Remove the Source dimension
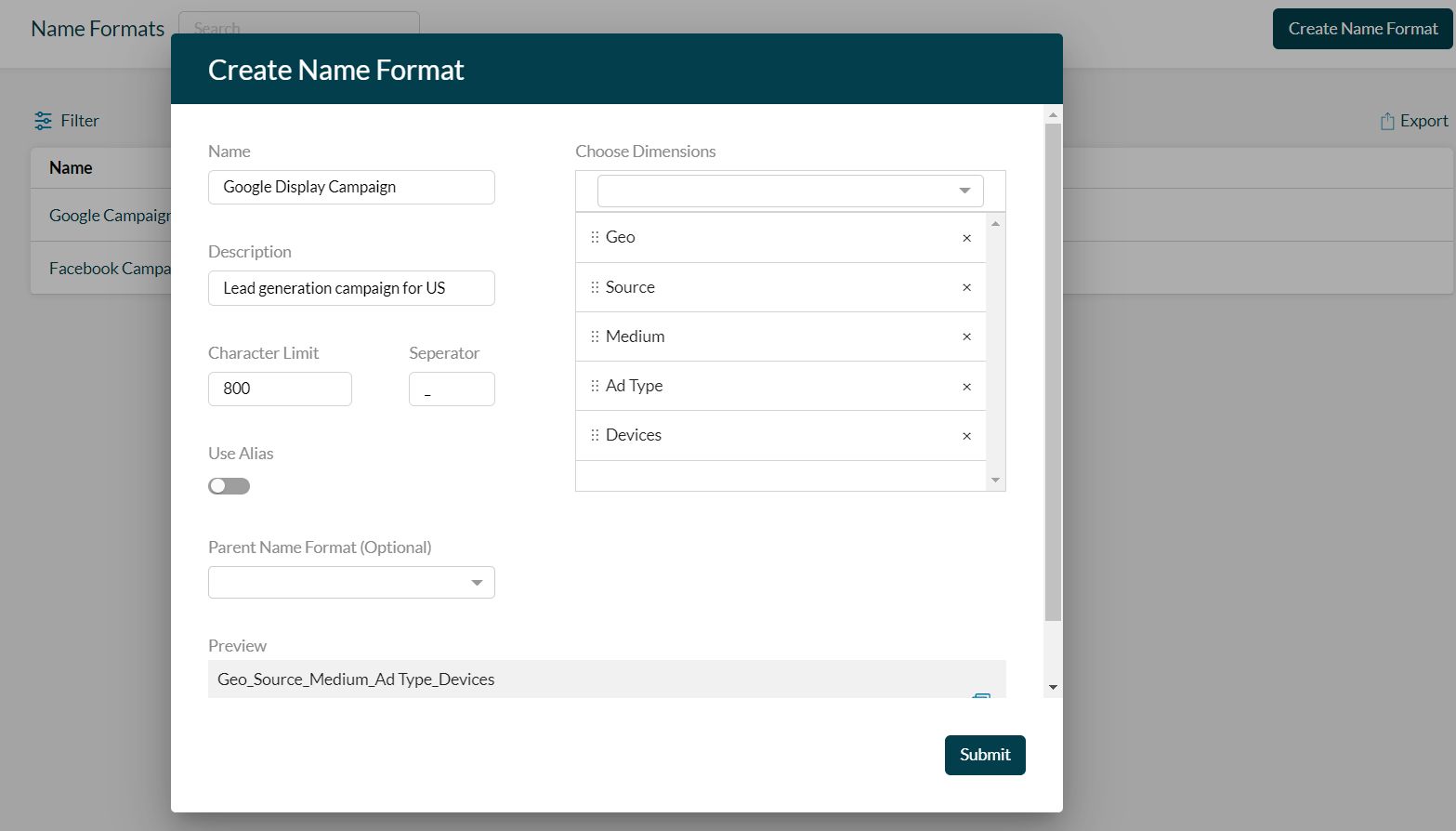Image resolution: width=1456 pixels, height=831 pixels. [966, 287]
